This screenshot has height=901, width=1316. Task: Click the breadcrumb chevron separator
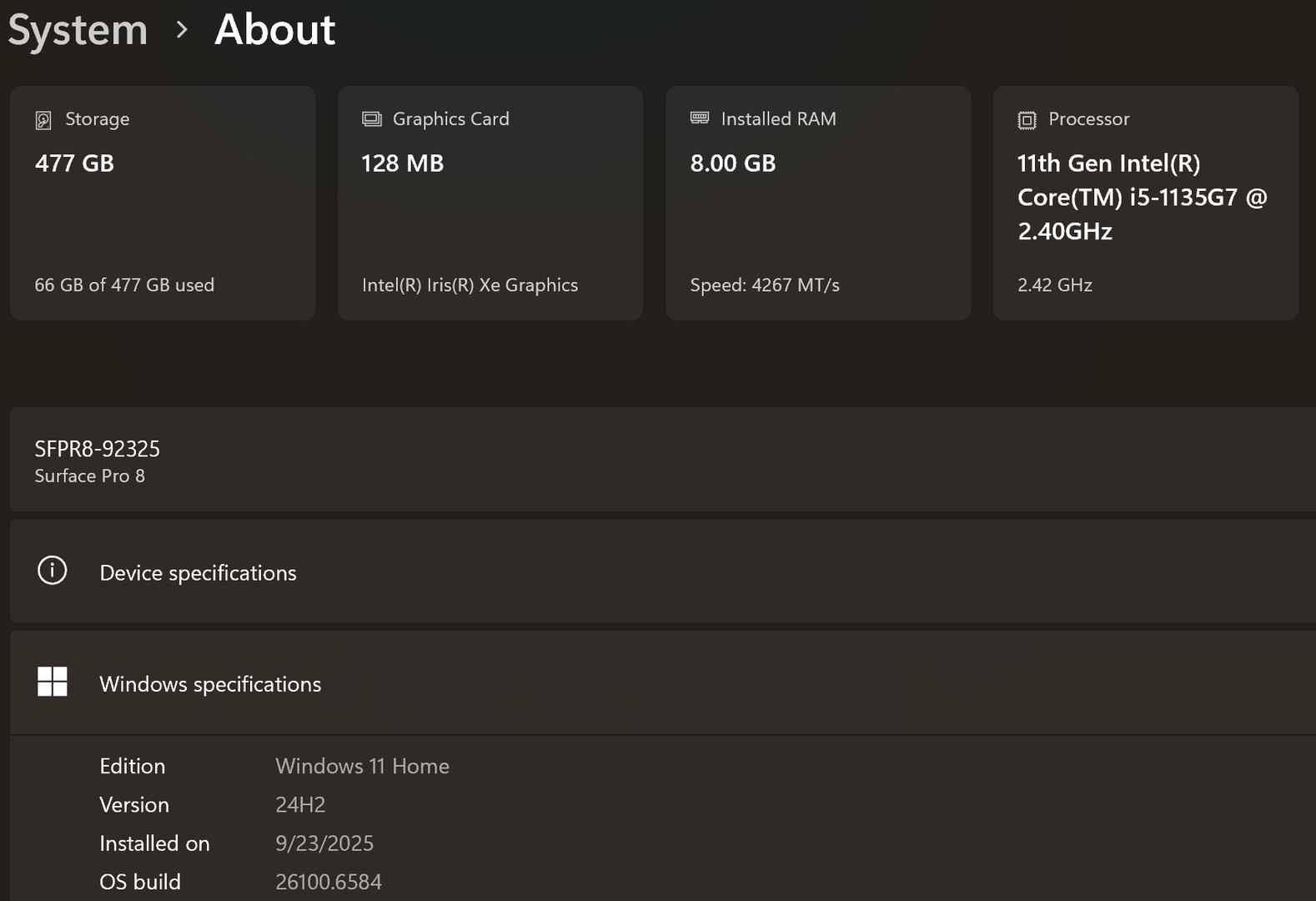pos(182,31)
